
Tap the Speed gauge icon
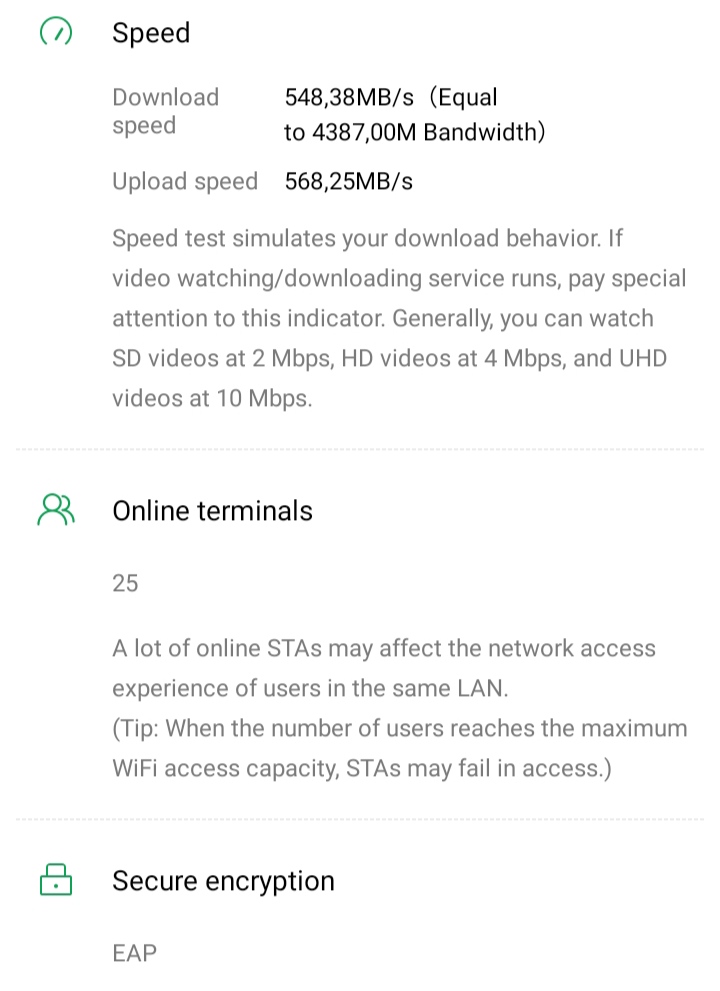point(56,33)
